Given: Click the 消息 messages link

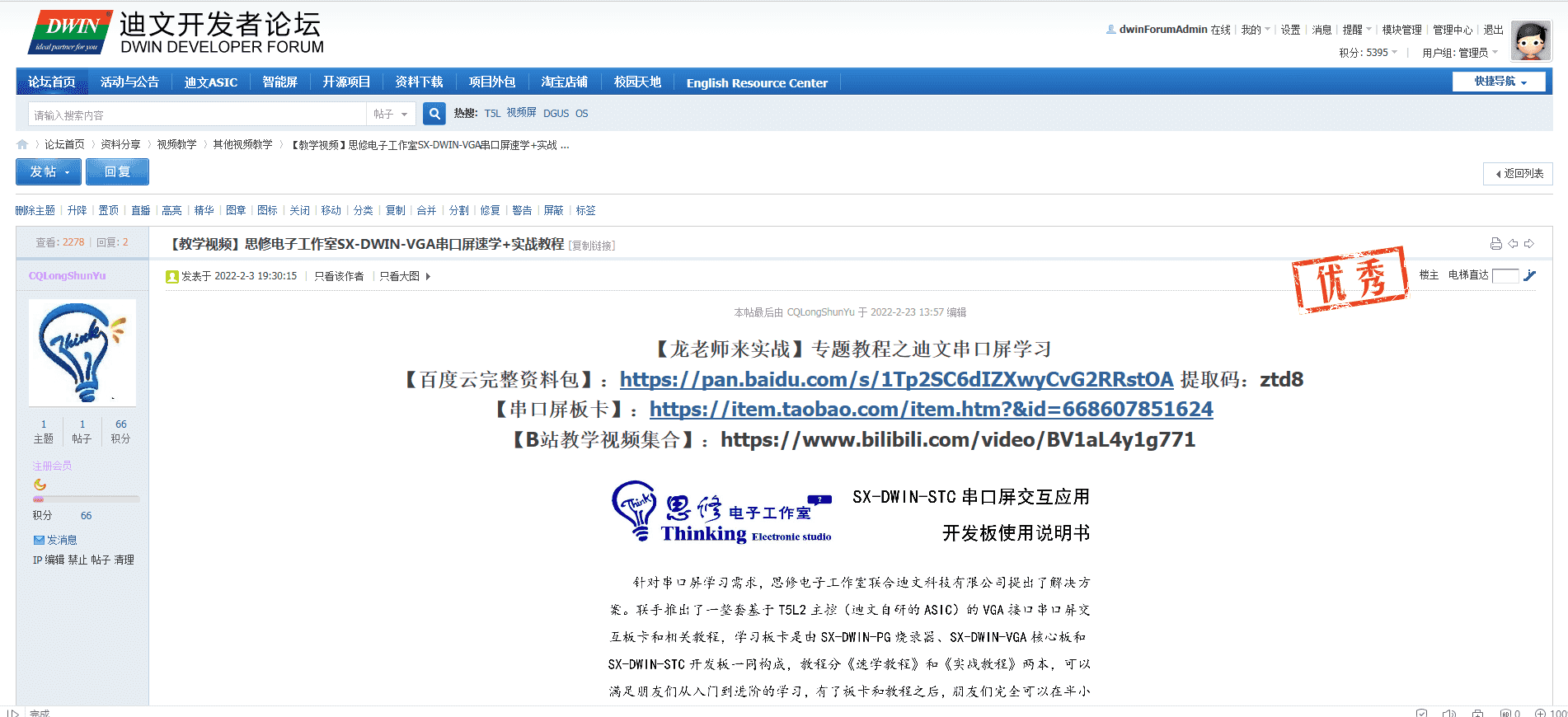Looking at the screenshot, I should coord(1322,30).
